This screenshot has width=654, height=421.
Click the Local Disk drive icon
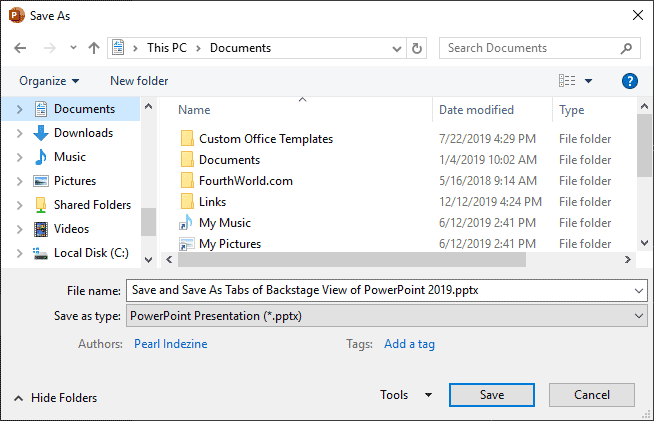(40, 253)
